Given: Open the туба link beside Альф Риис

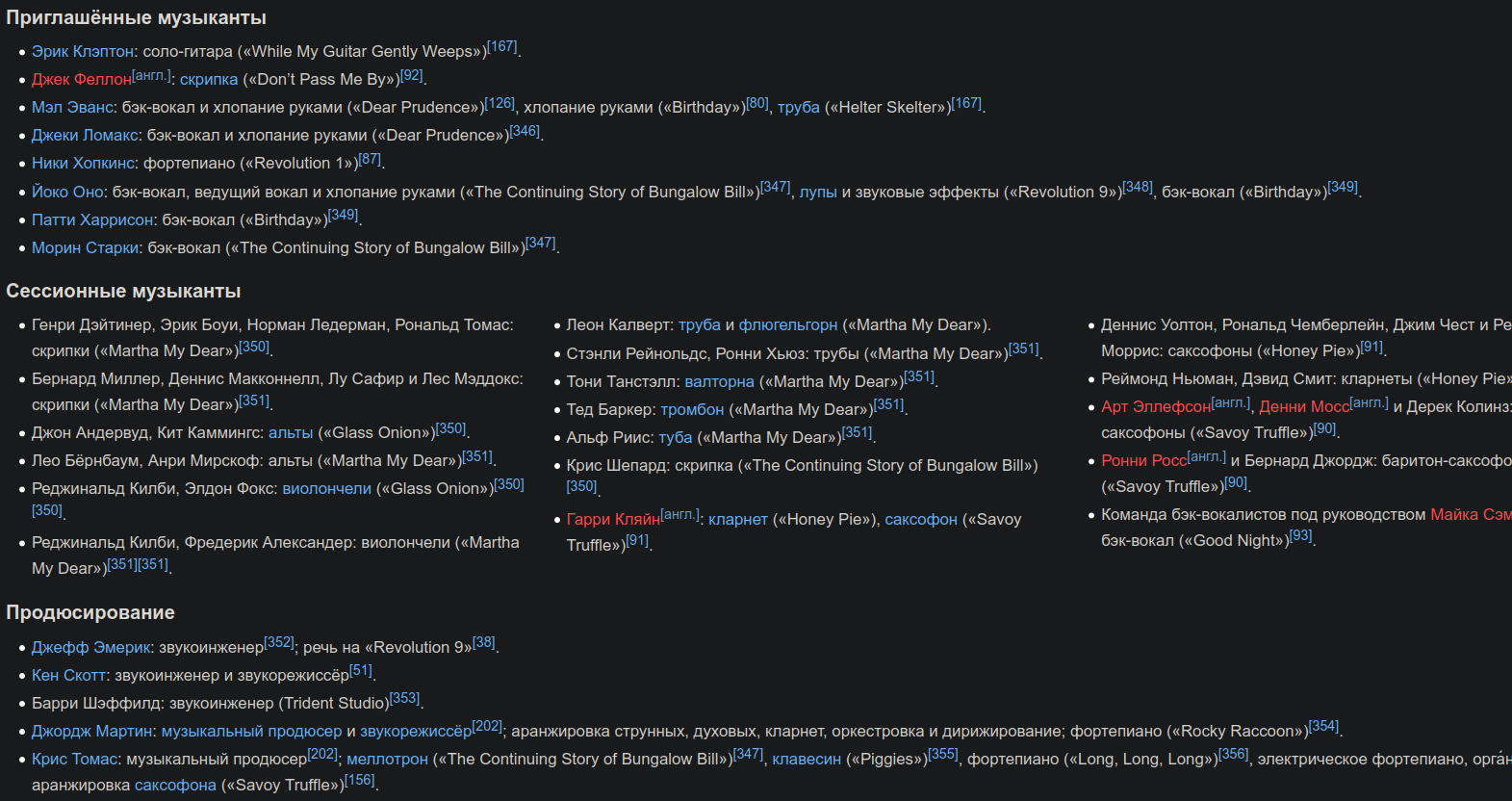Looking at the screenshot, I should 676,437.
